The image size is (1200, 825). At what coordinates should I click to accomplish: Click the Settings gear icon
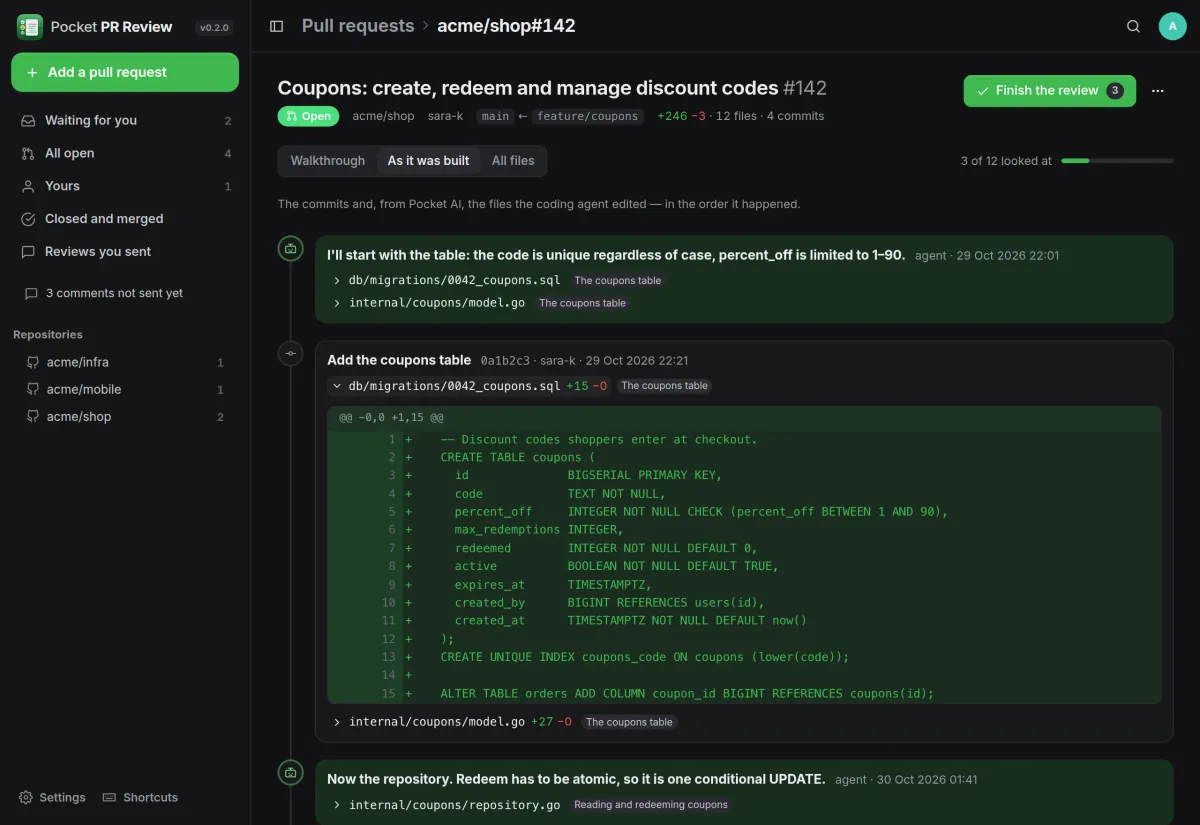pos(26,797)
